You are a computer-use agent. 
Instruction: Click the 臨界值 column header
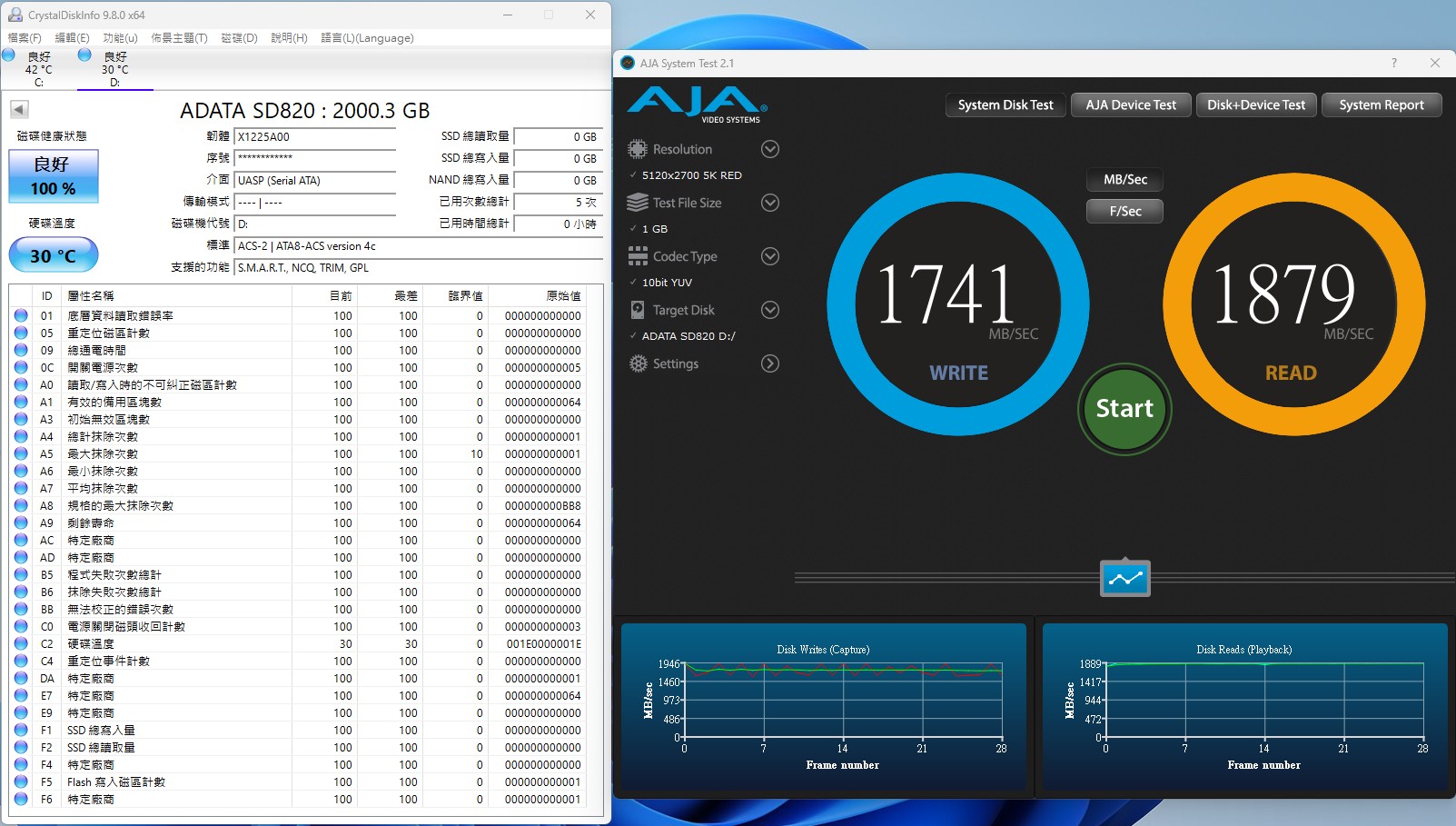455,295
